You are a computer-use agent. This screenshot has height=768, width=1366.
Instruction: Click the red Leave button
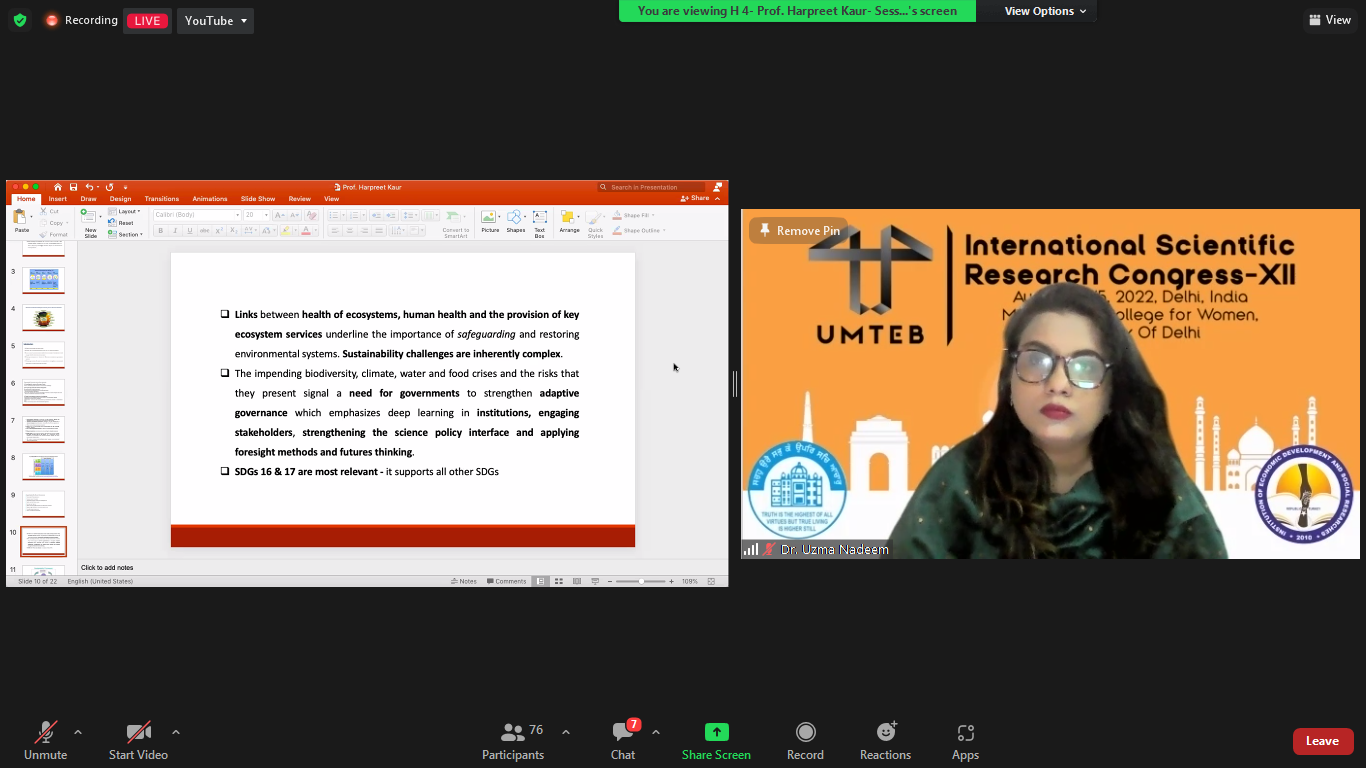coord(1322,741)
